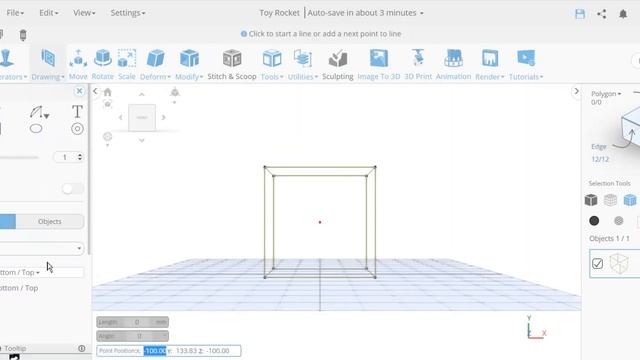Open the Edit menu
The image size is (640, 360).
coord(49,13)
